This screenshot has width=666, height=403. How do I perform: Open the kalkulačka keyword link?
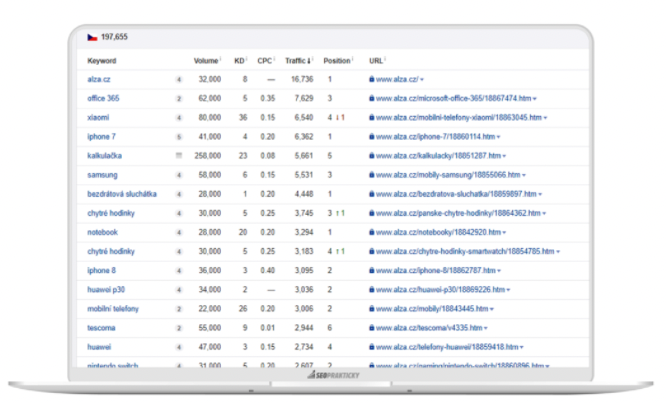[104, 156]
